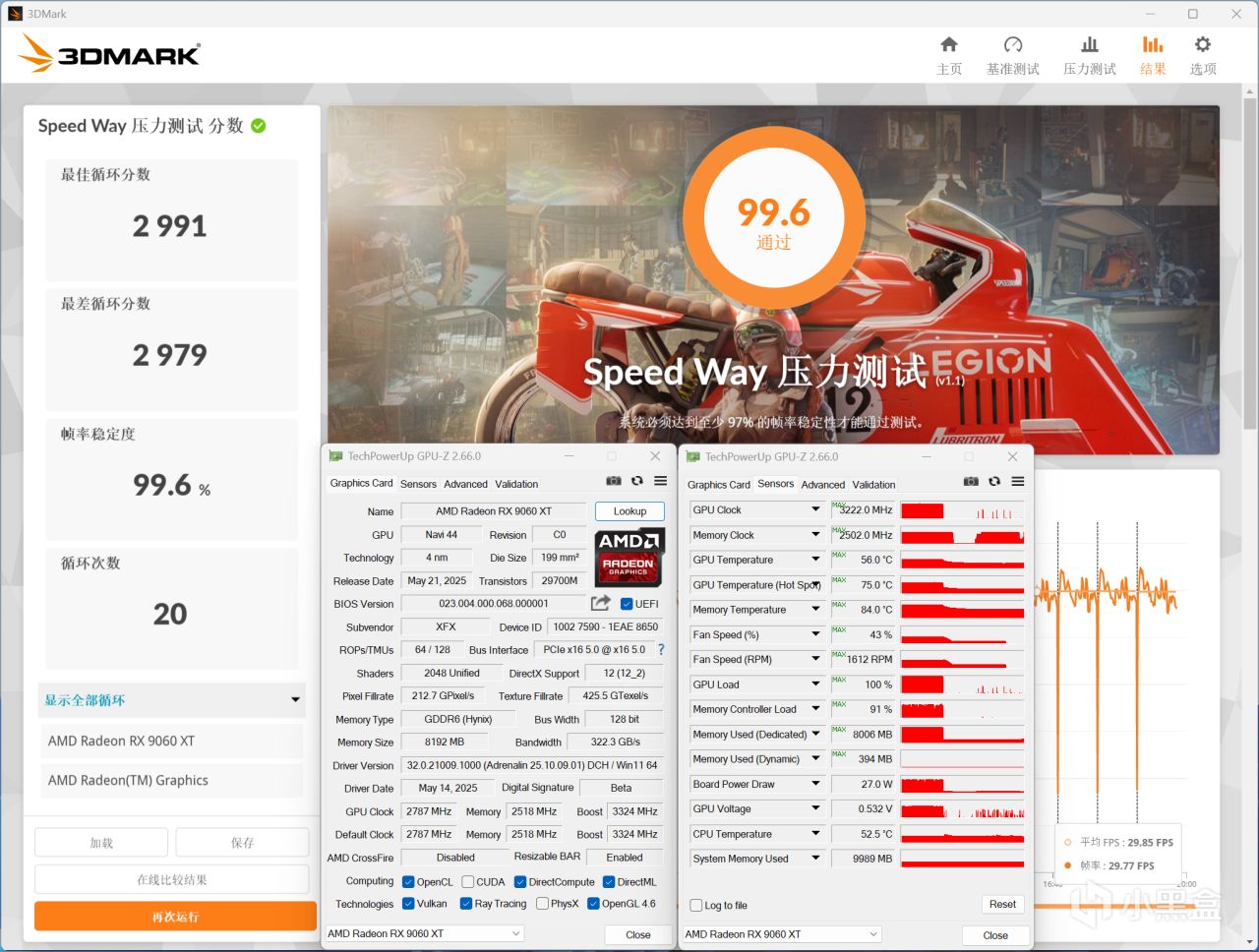
Task: Open the GPU Load sensor dropdown arrow
Action: [x=815, y=684]
